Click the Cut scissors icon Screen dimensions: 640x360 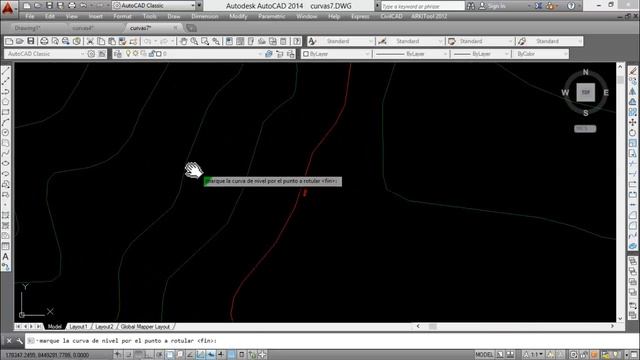(90, 41)
